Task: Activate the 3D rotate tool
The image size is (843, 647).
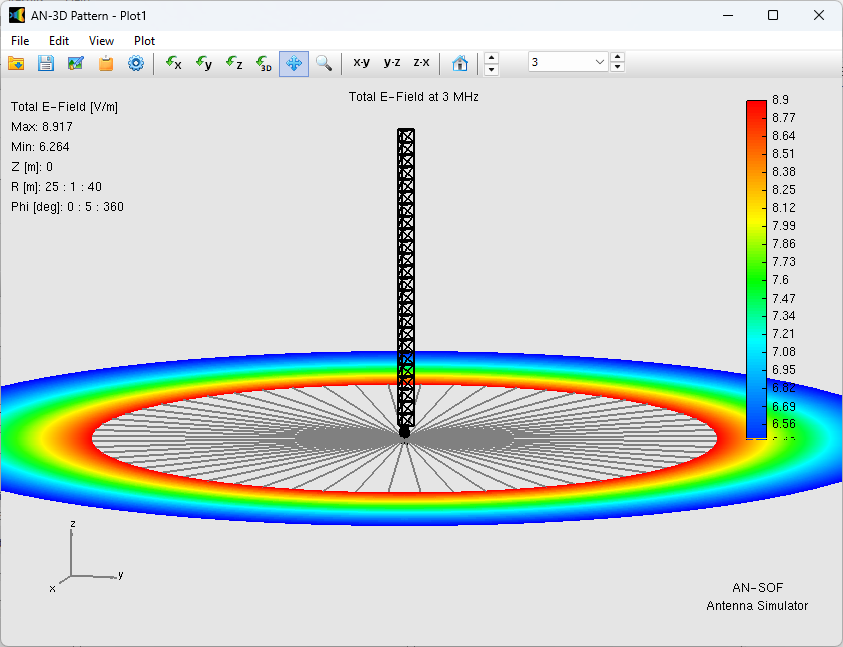Action: point(264,63)
